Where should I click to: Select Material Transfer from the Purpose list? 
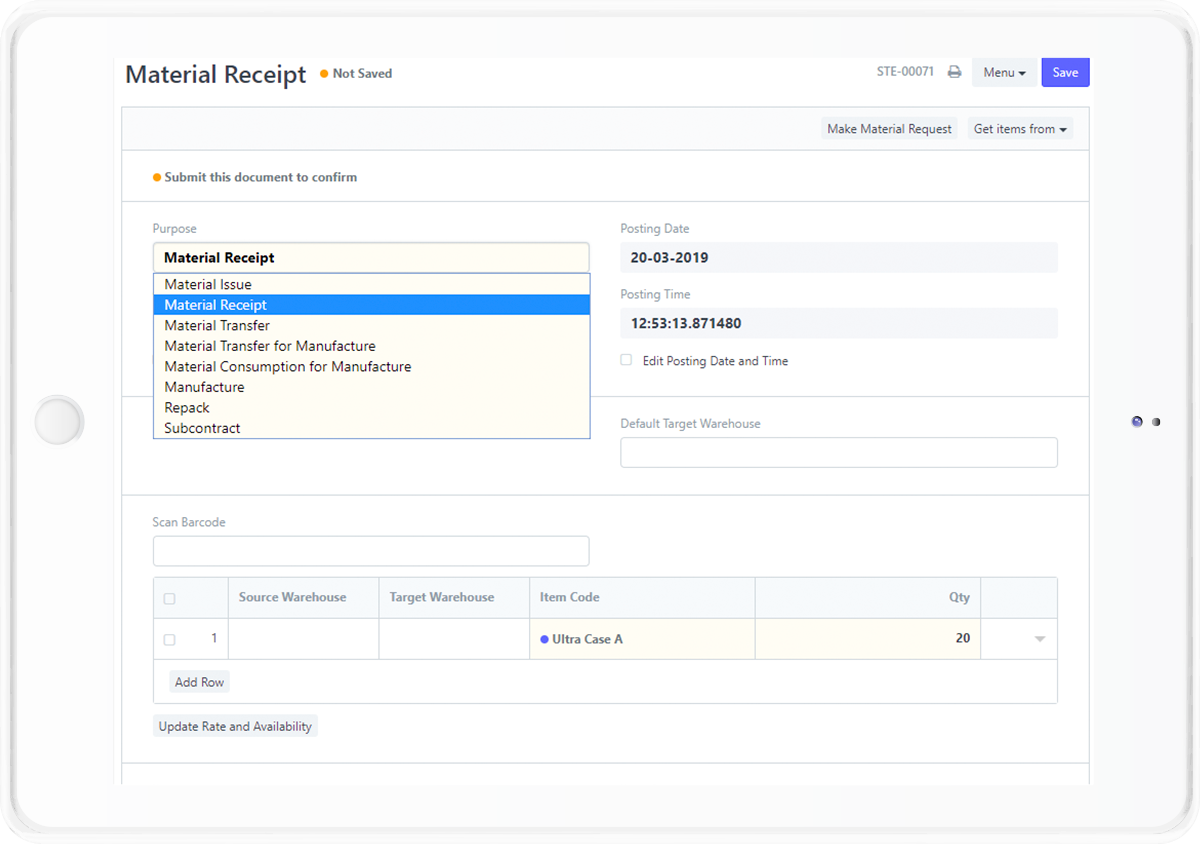[x=217, y=325]
